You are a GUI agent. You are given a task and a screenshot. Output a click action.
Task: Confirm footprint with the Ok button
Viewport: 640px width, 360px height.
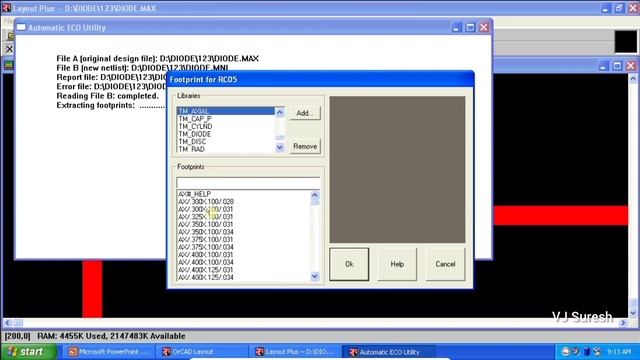[349, 264]
